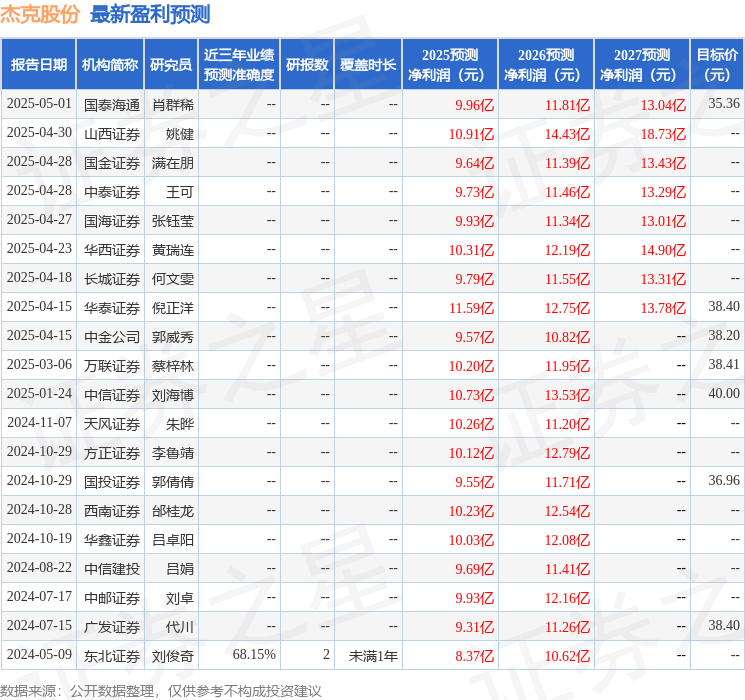Viewport: 745px width, 700px height.
Task: Click the 13.29亿 forecast value
Action: tap(663, 192)
